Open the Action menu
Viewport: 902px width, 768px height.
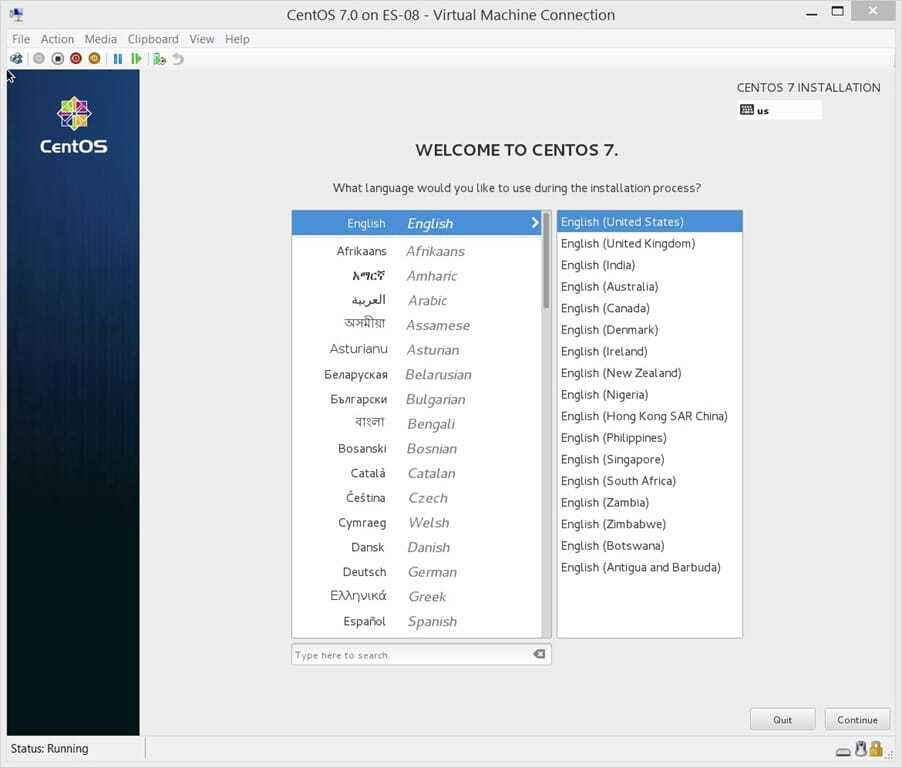click(57, 39)
